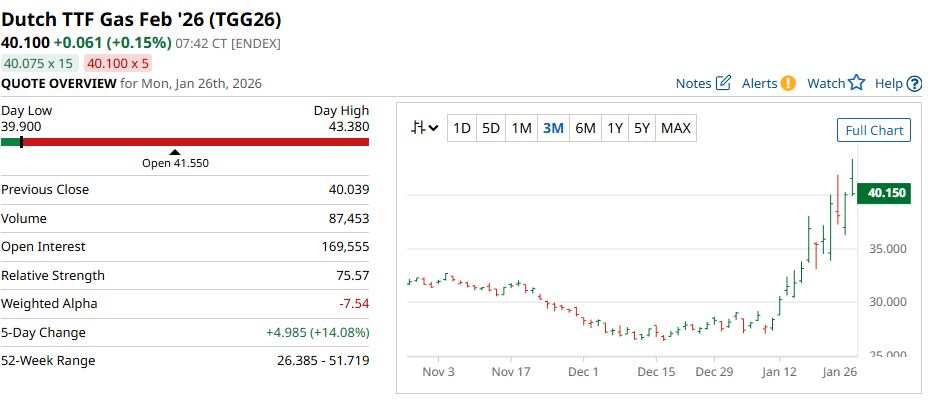This screenshot has height=408, width=932.
Task: Switch chart to 6M range
Action: [586, 128]
